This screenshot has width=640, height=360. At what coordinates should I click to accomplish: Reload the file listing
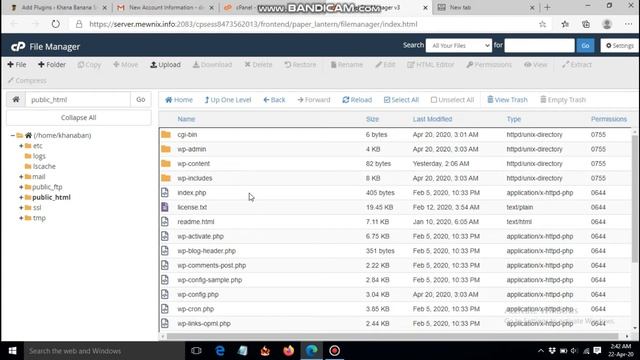pyautogui.click(x=357, y=100)
